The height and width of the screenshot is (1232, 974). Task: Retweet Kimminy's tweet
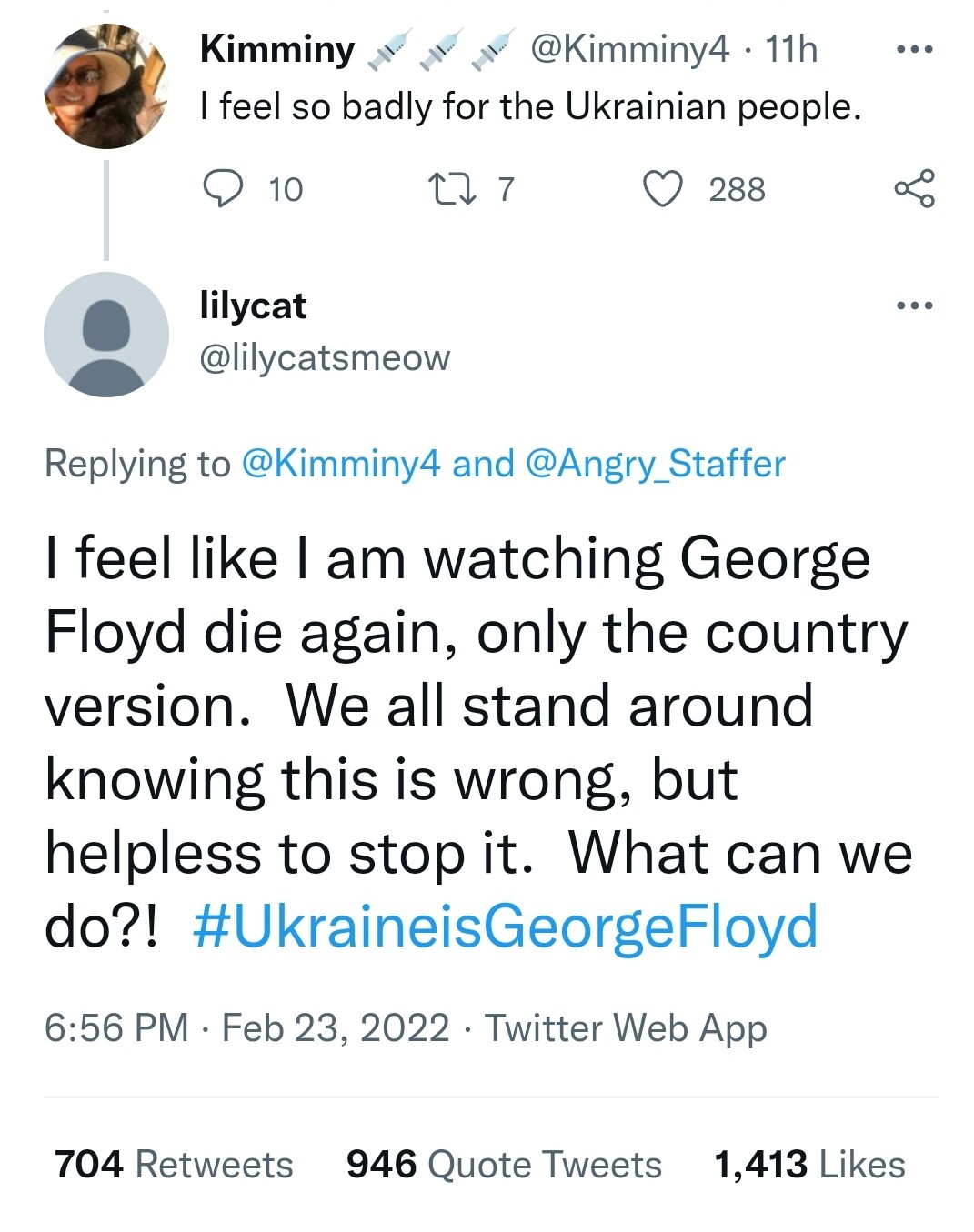coord(449,189)
